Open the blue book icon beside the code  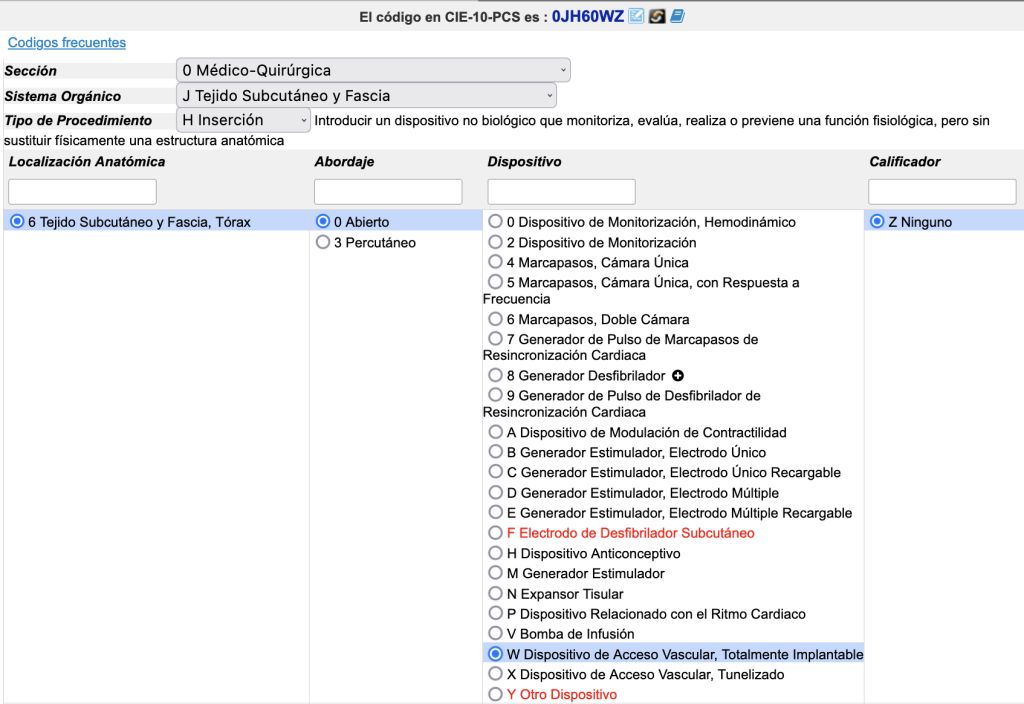[x=677, y=17]
